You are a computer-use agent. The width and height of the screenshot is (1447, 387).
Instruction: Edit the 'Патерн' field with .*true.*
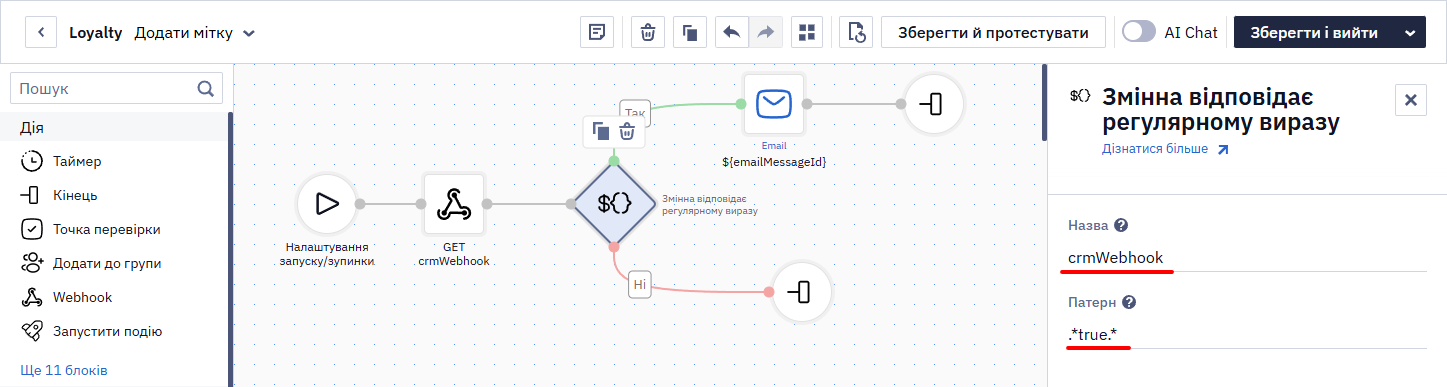coord(1247,334)
